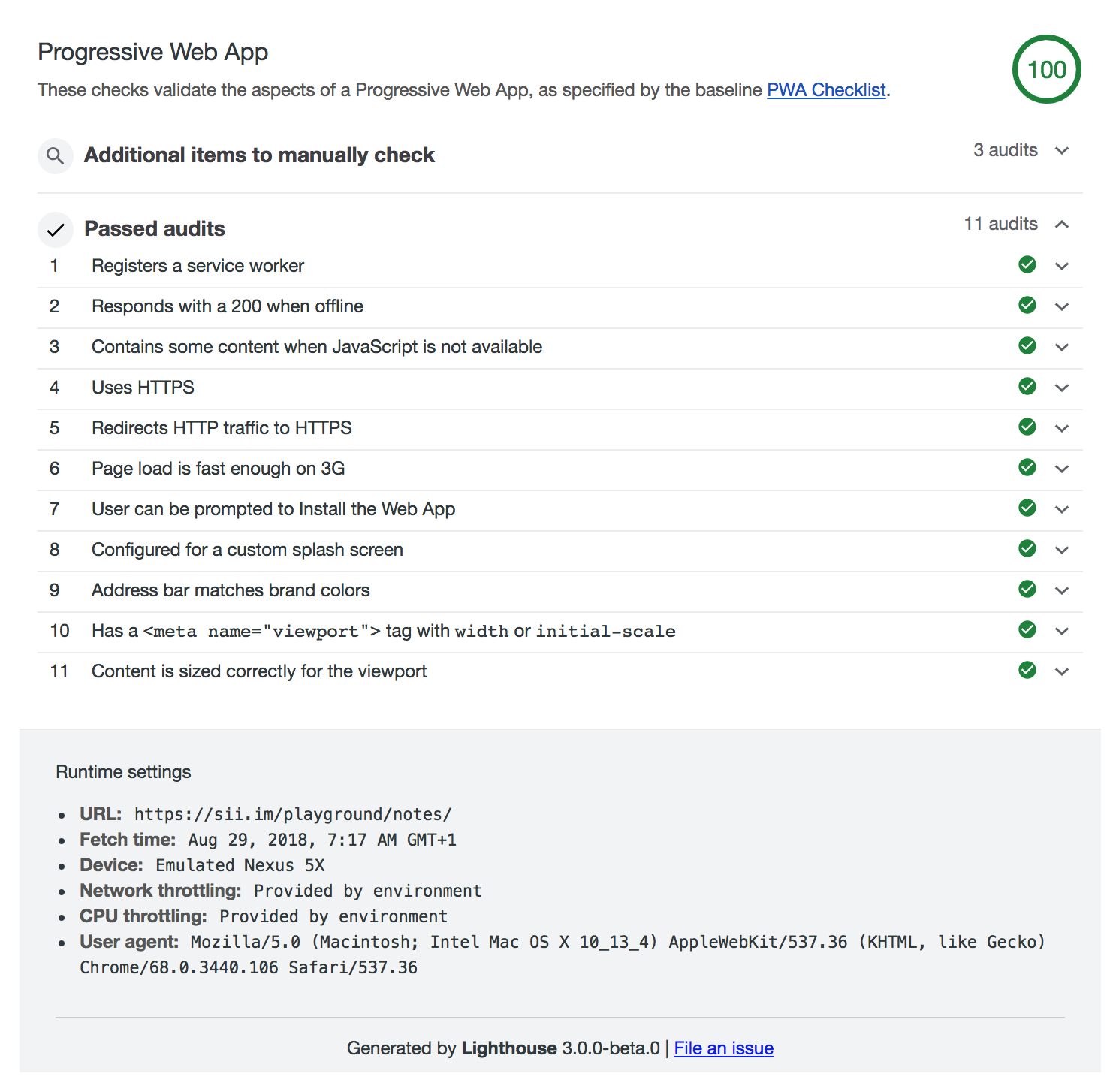Click the File an issue link

pyautogui.click(x=723, y=1048)
